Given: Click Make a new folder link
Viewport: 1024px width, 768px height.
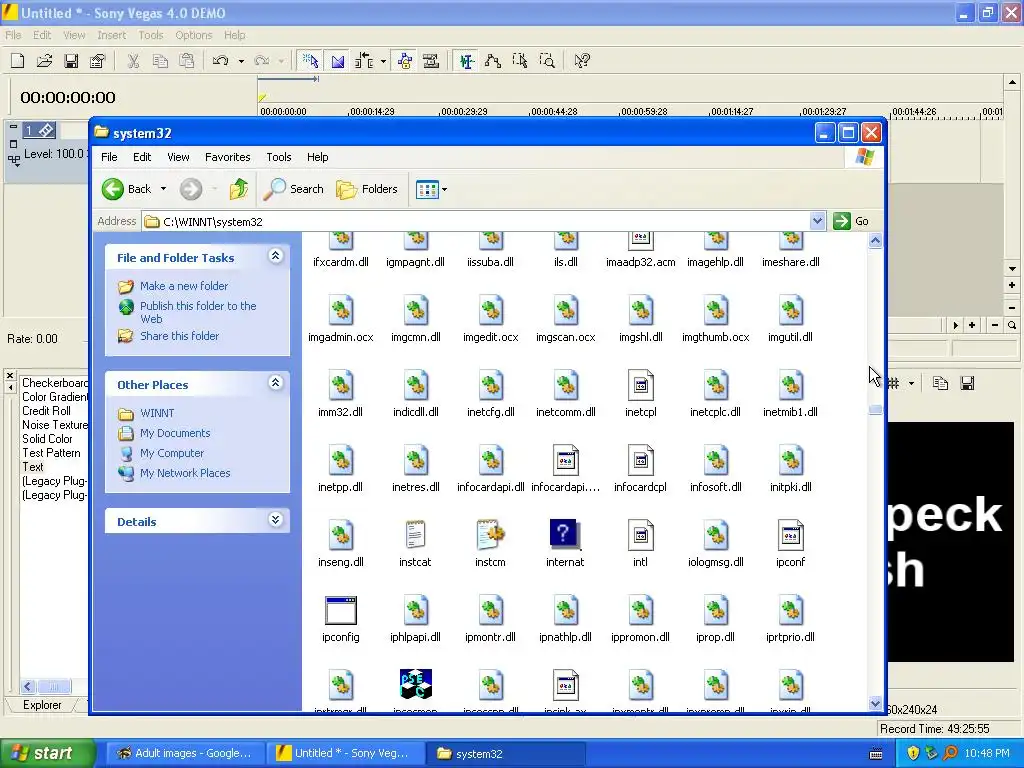Looking at the screenshot, I should (x=184, y=286).
